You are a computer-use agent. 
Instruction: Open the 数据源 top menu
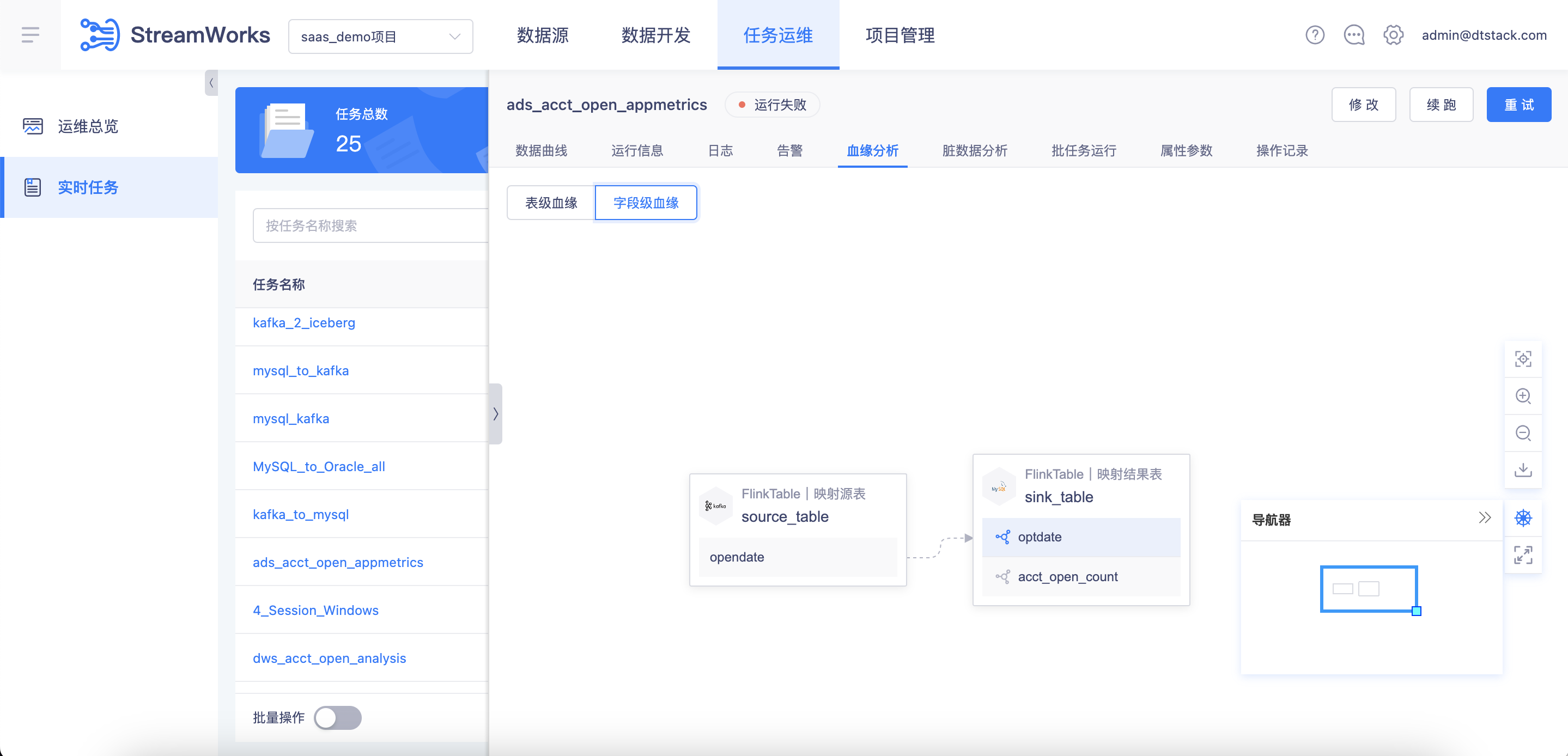542,35
